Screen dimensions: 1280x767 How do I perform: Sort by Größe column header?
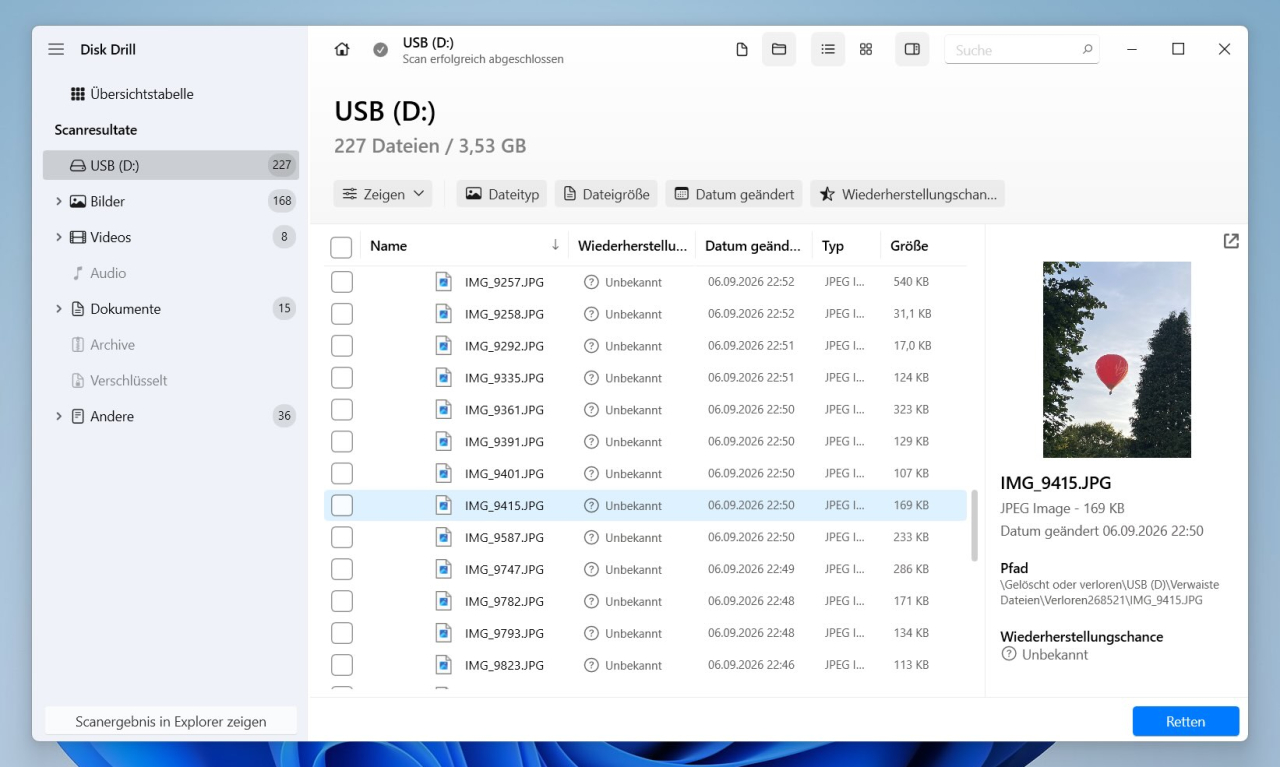coord(909,245)
